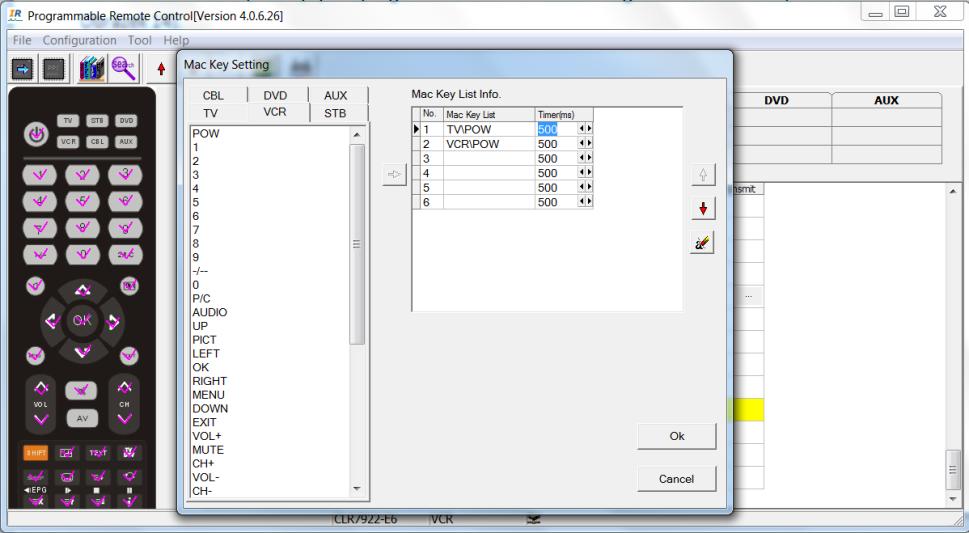This screenshot has height=533, width=969.
Task: Click the chip icon in the toolbar
Action: click(x=53, y=69)
